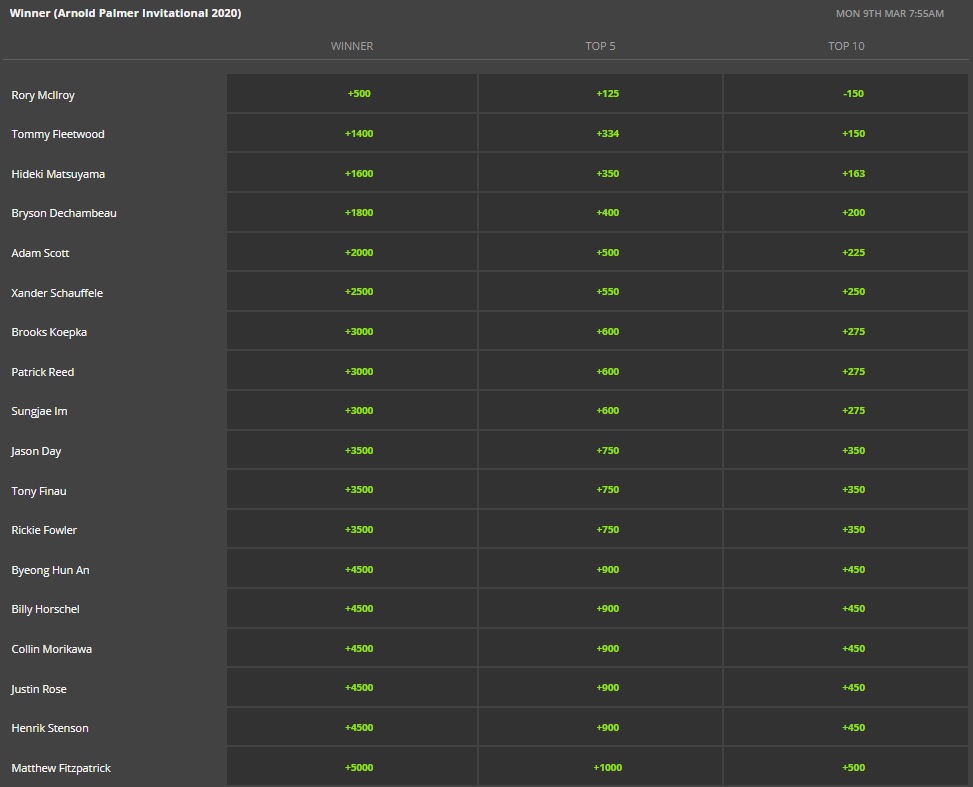Image resolution: width=973 pixels, height=787 pixels.
Task: Select Tommy Fleetwood winner odds +1400
Action: tap(352, 133)
